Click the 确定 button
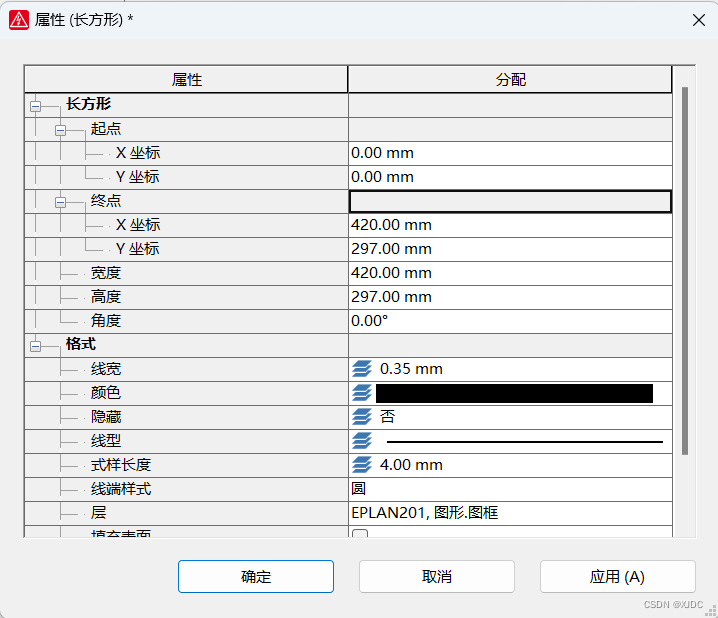The width and height of the screenshot is (718, 618). (x=256, y=577)
